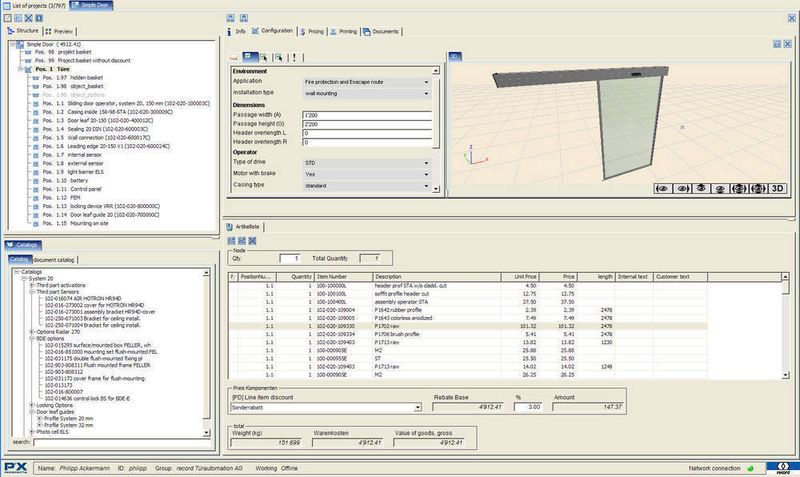Switch to the Preview tab
Viewport: 800px width, 477px height.
point(59,31)
